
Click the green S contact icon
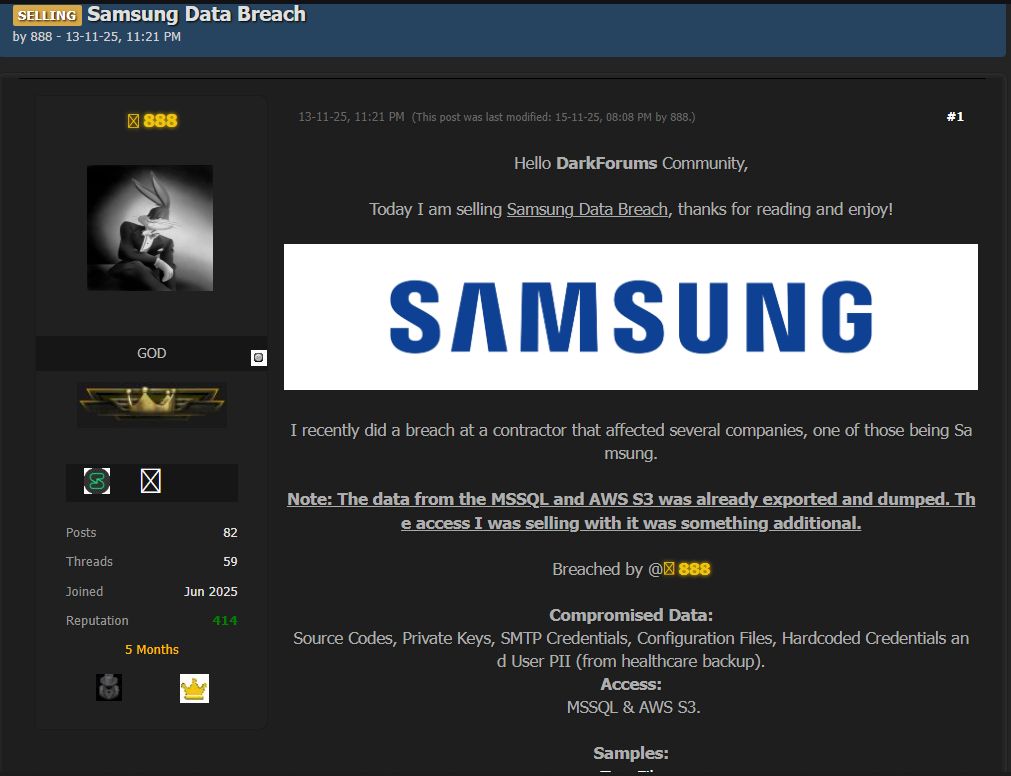(97, 481)
